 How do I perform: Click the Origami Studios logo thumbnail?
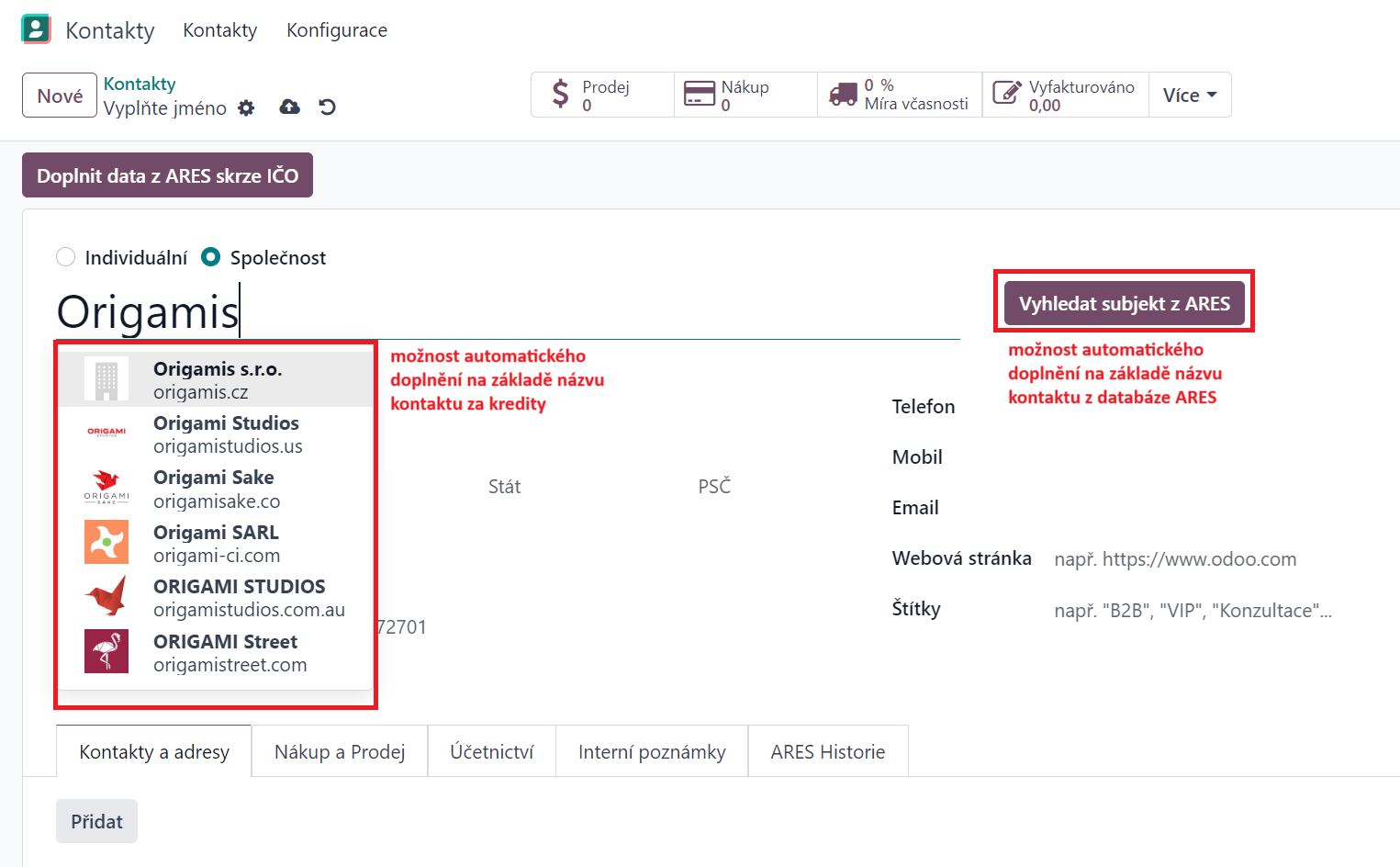[106, 433]
